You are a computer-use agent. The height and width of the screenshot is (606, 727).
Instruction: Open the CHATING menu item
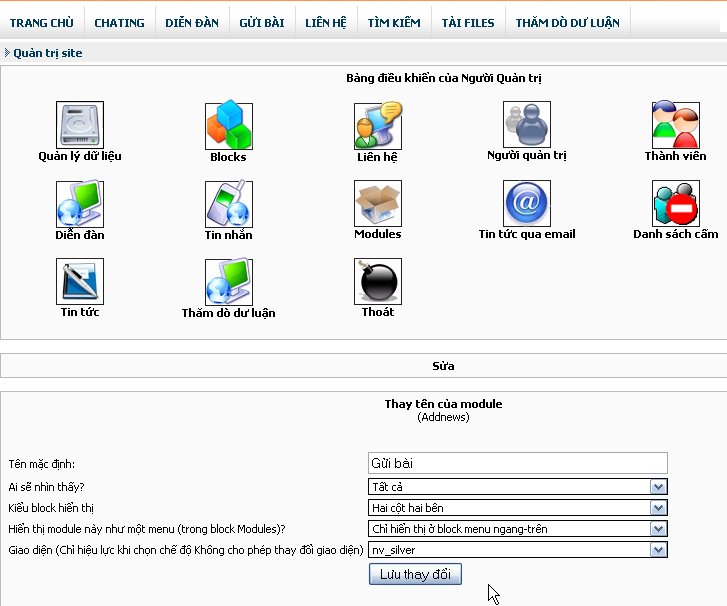tap(119, 23)
